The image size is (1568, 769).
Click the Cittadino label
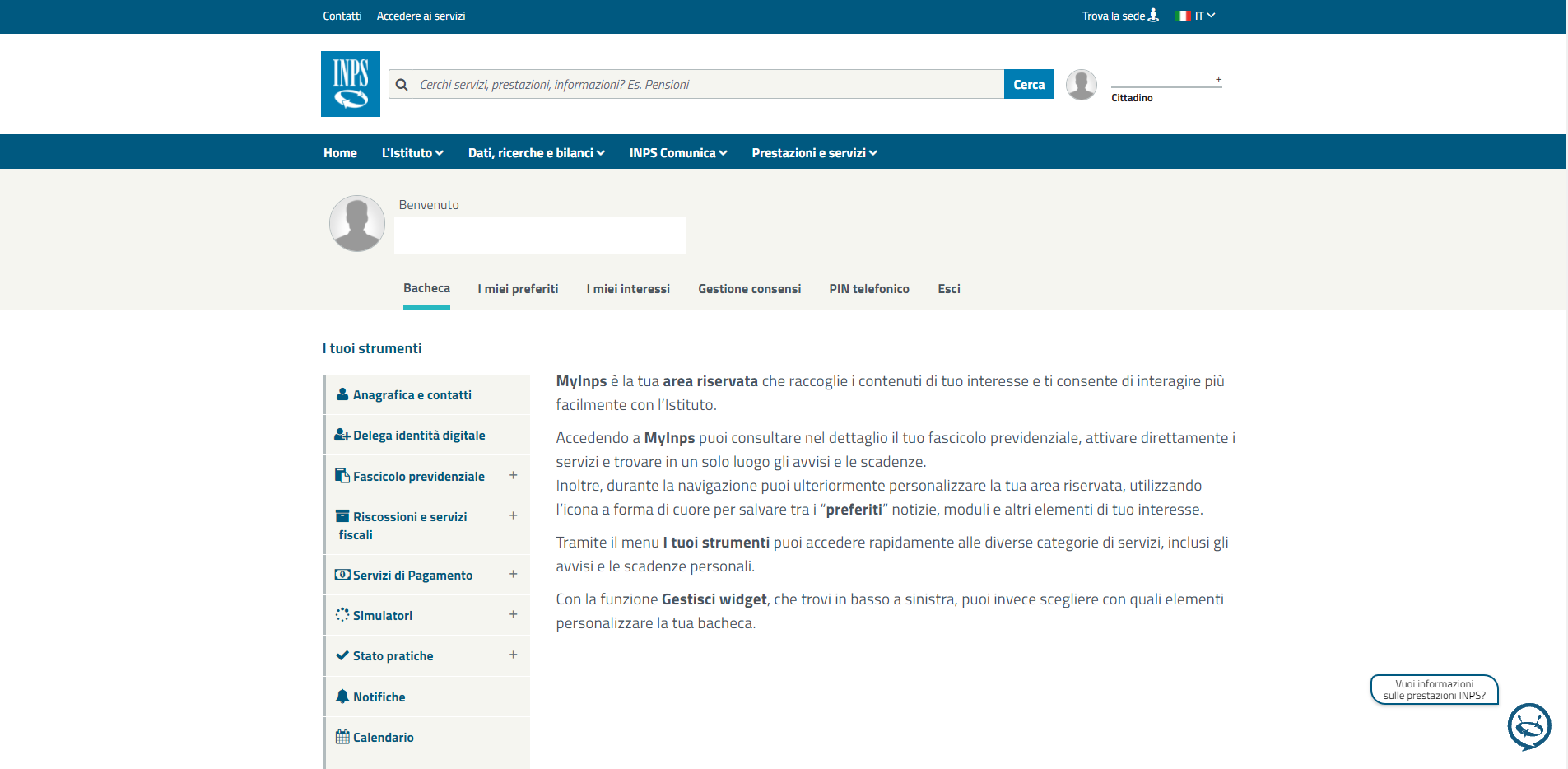tap(1132, 98)
